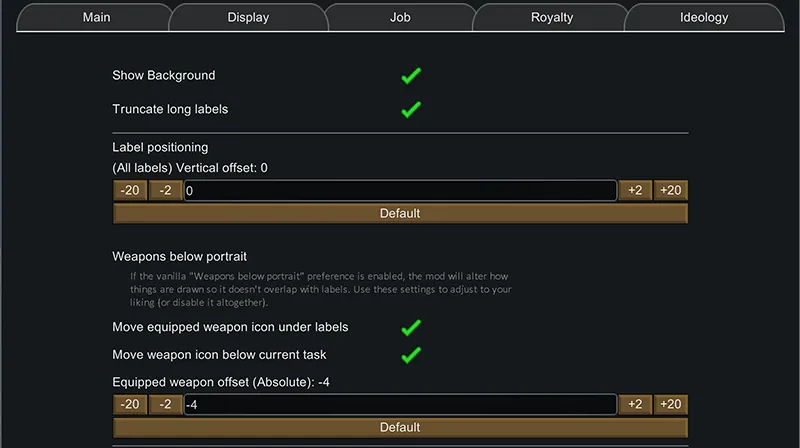Reset label vertical offset with Default button
Viewport: 800px width, 448px height.
[x=400, y=213]
